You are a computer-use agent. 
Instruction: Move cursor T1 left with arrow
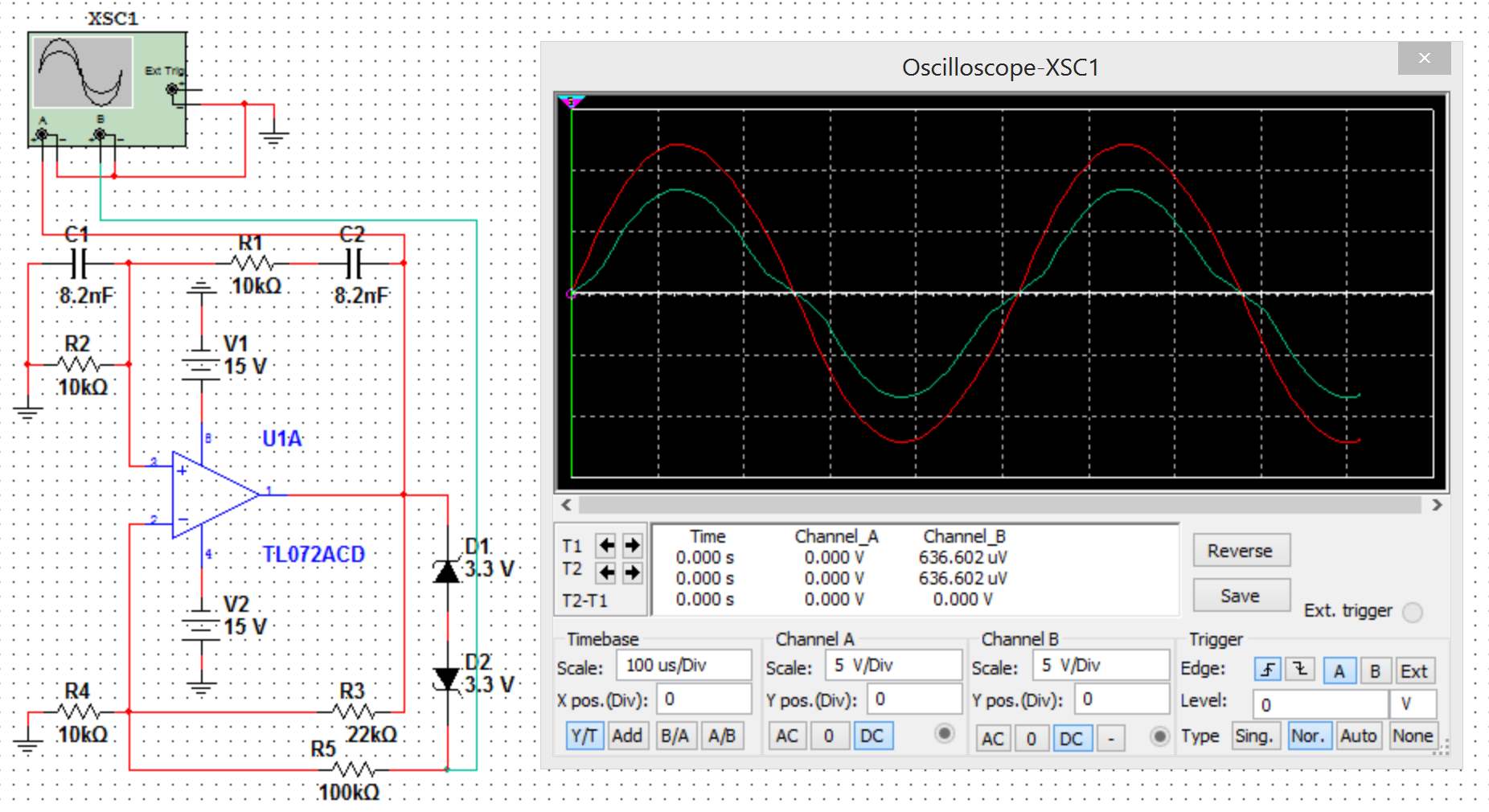click(606, 546)
